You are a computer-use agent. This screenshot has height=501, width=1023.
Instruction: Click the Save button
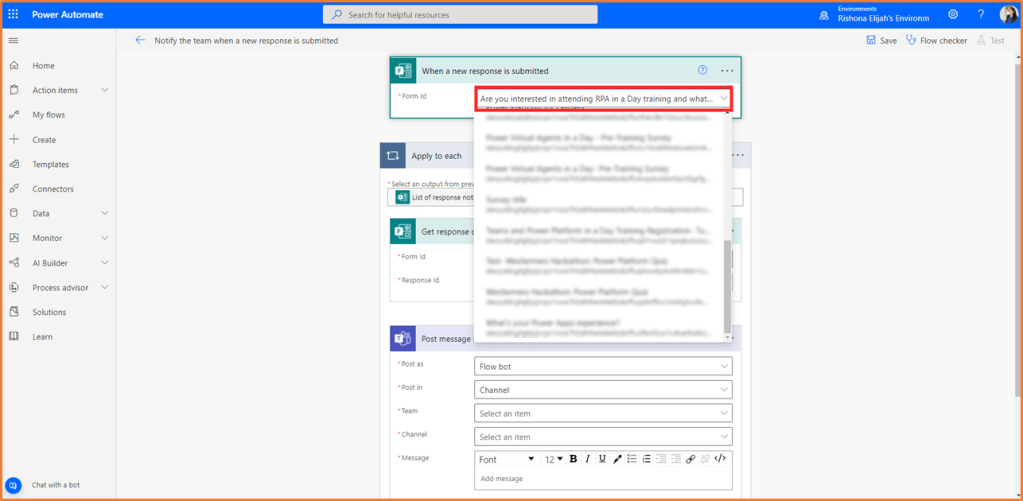[x=881, y=41]
